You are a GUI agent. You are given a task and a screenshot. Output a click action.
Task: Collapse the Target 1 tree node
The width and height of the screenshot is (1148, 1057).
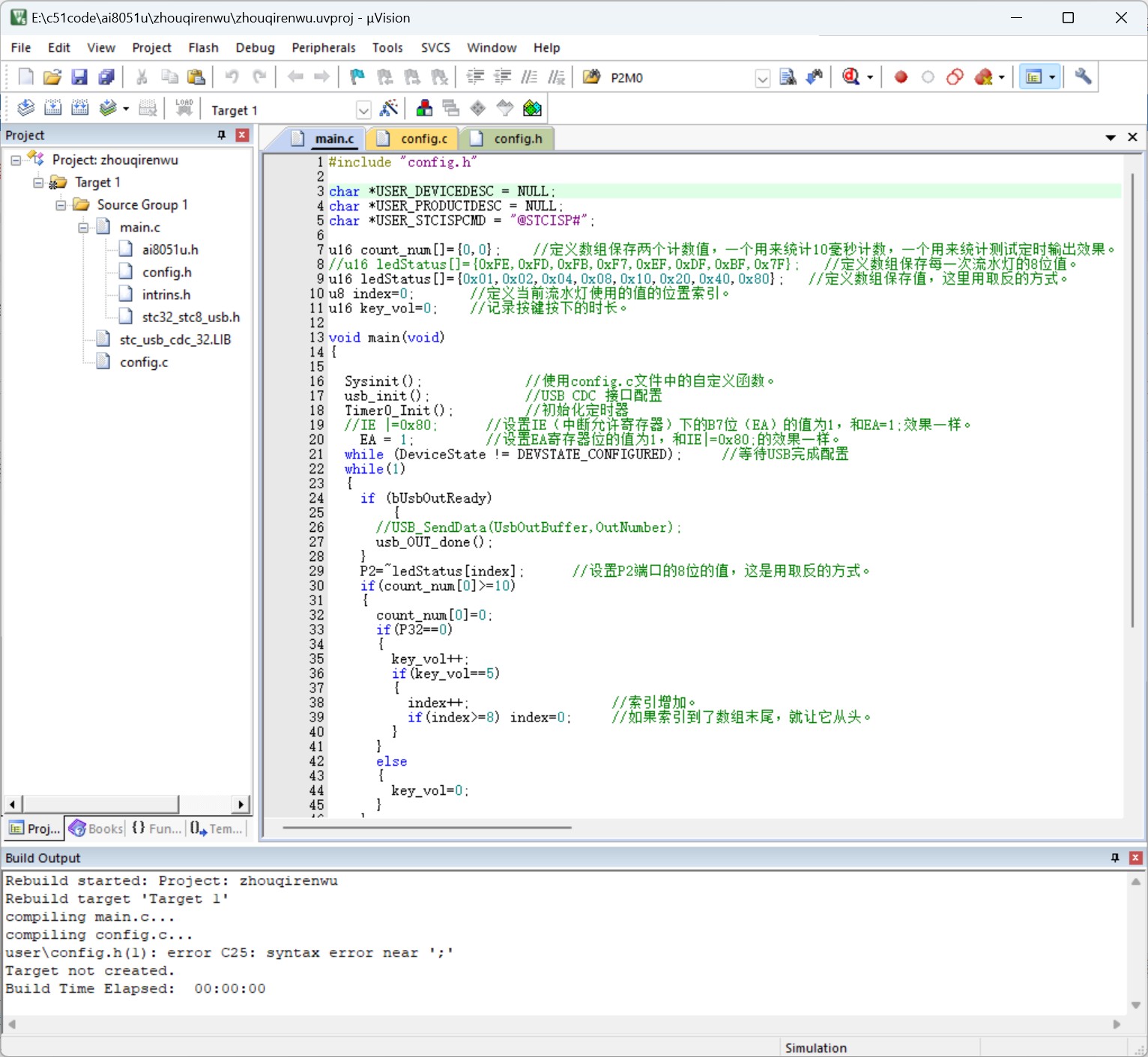pyautogui.click(x=38, y=183)
